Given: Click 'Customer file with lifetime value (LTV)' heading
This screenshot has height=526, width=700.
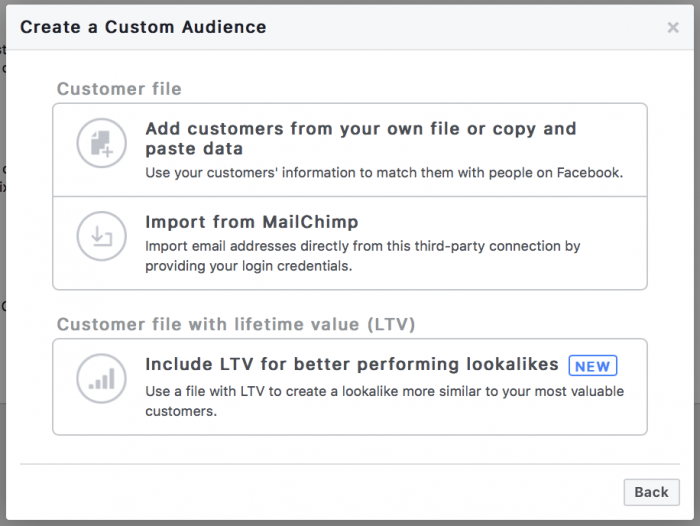Looking at the screenshot, I should (236, 325).
